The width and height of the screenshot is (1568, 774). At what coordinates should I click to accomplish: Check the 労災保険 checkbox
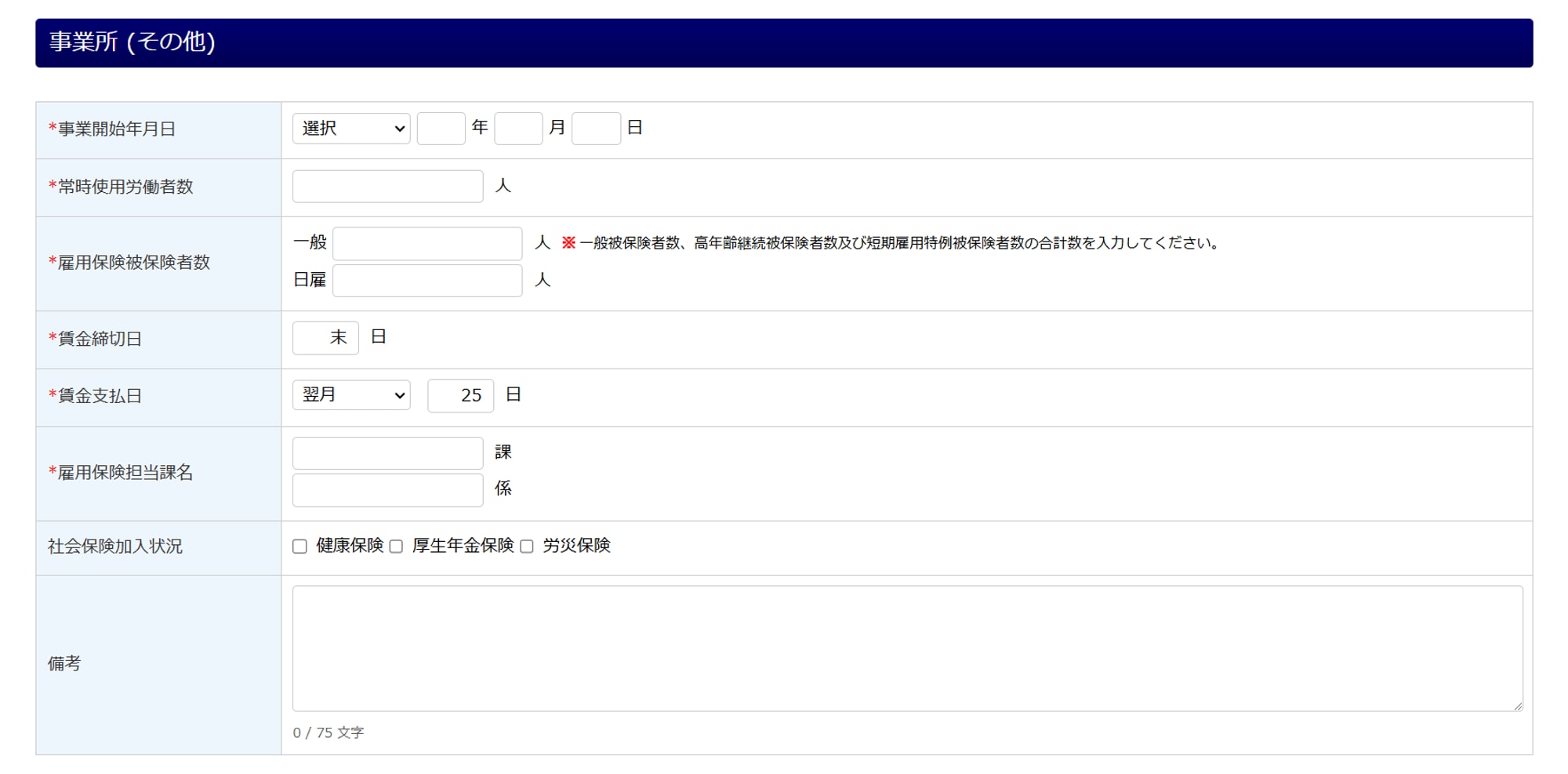527,547
